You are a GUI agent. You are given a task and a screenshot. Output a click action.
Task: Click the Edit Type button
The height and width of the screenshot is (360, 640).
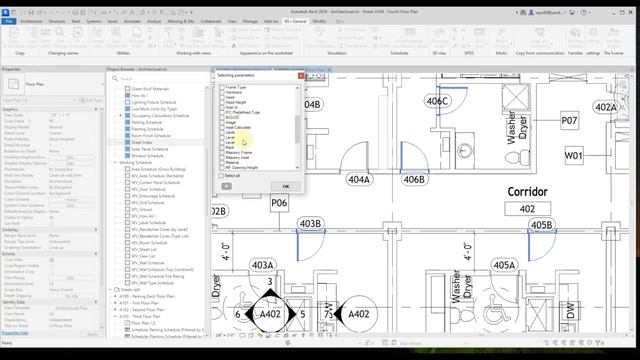coord(91,100)
